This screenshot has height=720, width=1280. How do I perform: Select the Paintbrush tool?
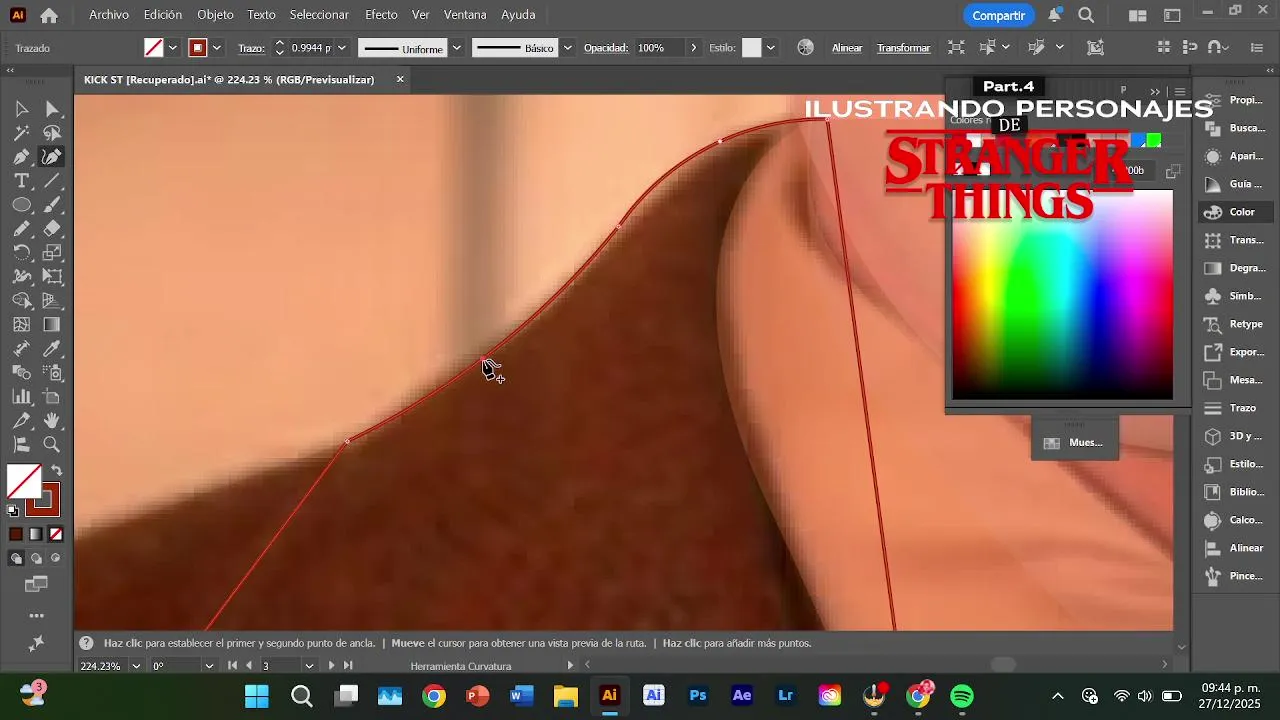[x=52, y=205]
